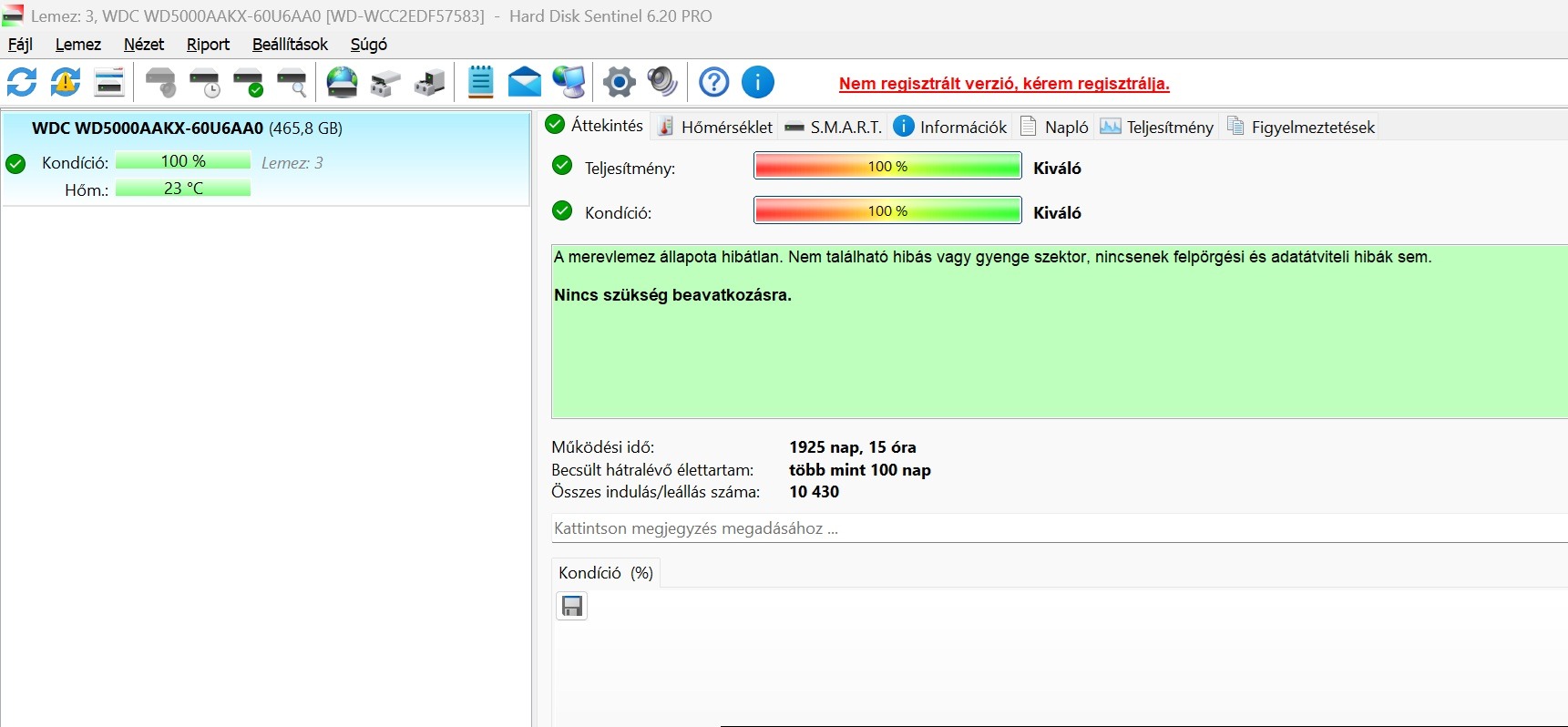
Task: Click the blue notepad icon in toolbar
Action: tap(480, 82)
